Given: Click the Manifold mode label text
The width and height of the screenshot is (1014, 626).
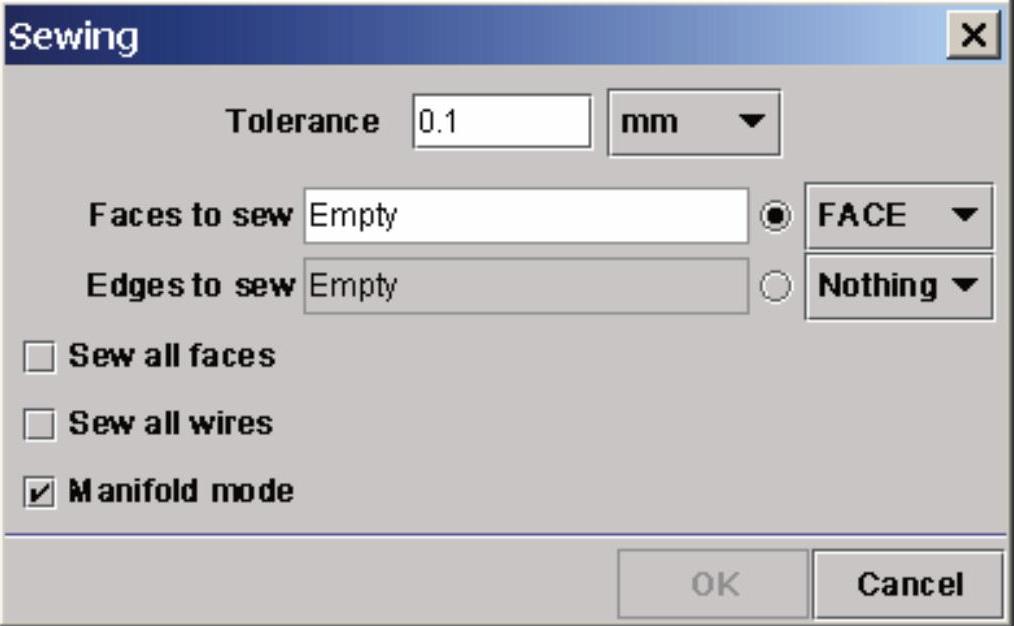Looking at the screenshot, I should pyautogui.click(x=181, y=492).
